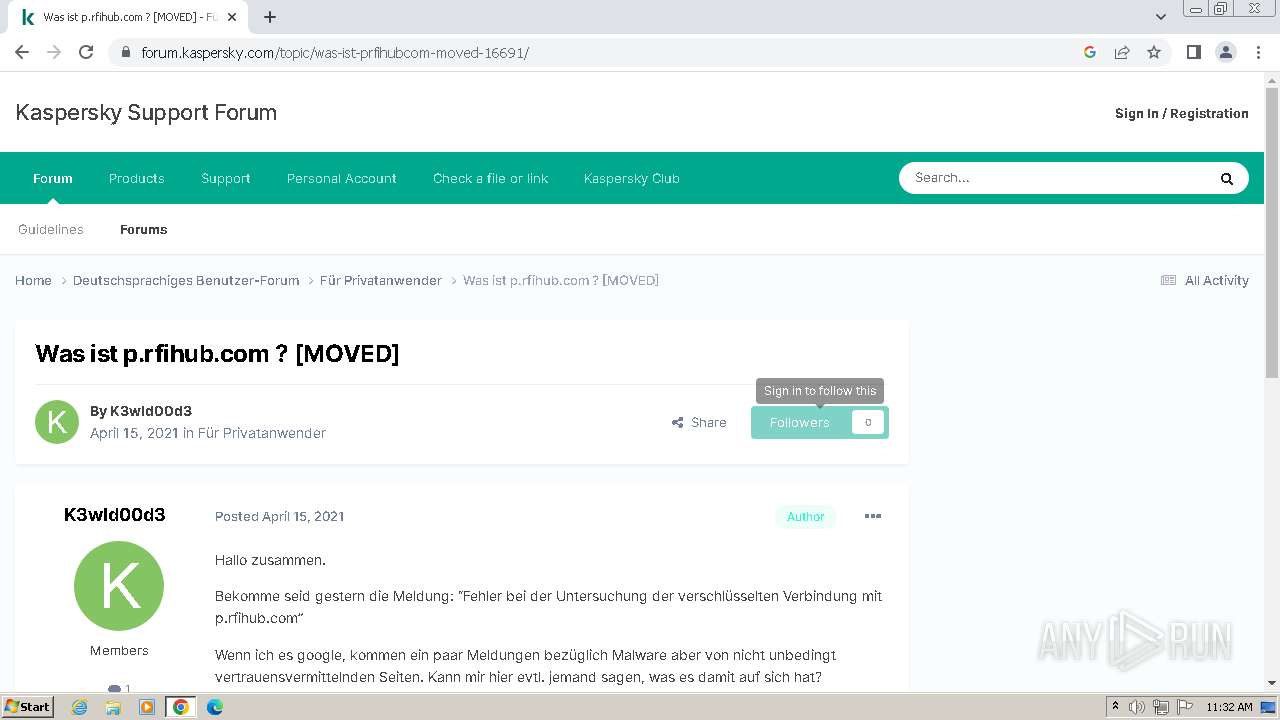Launch Internet Explorer from taskbar
The width and height of the screenshot is (1280, 720).
click(x=79, y=707)
